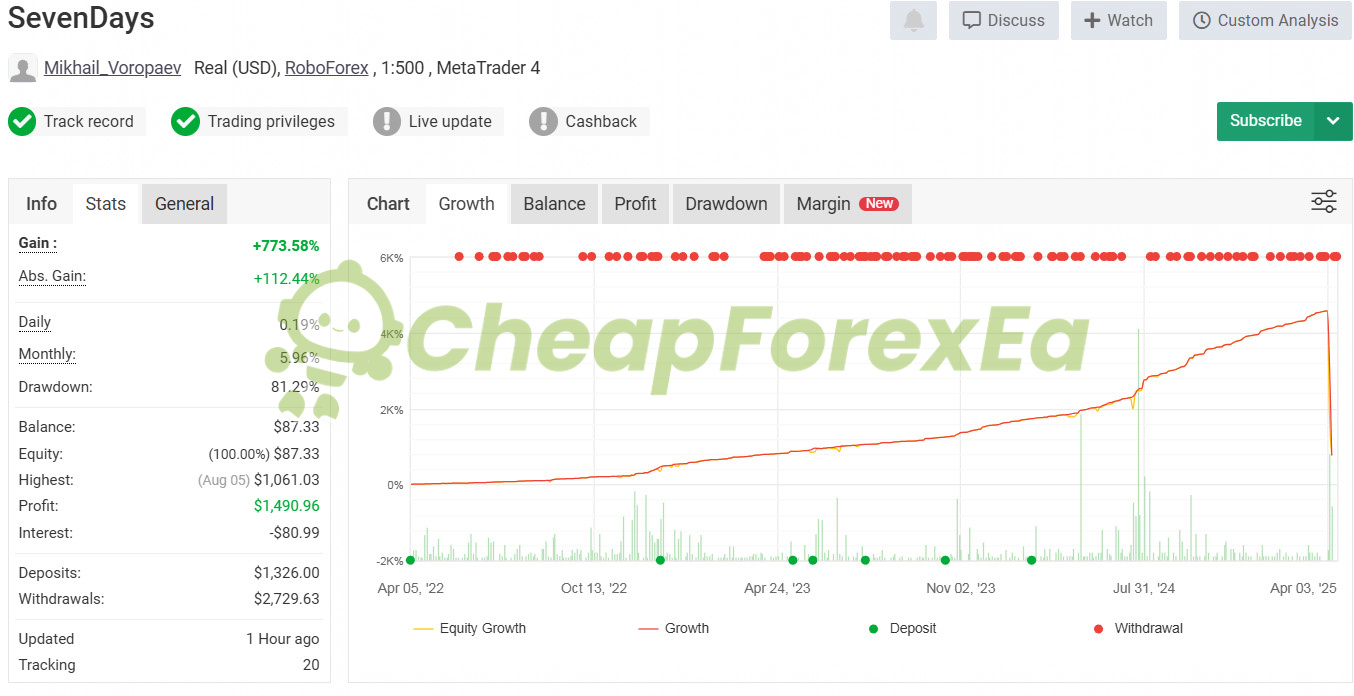Click the $1,326.00 deposits value
Image resolution: width=1354 pixels, height=696 pixels.
pos(287,573)
